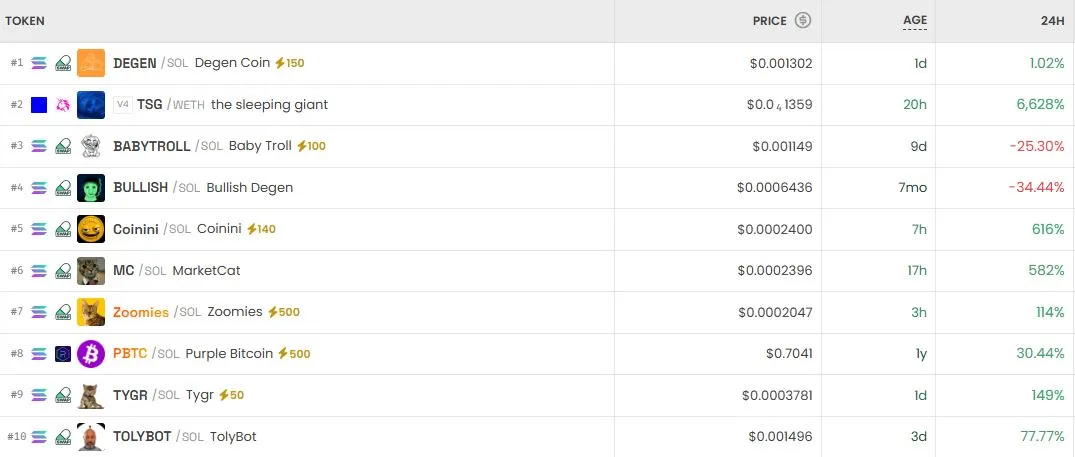Open the TOLYBOT TolyBot pair link
Image resolution: width=1075 pixels, height=457 pixels.
click(x=184, y=436)
